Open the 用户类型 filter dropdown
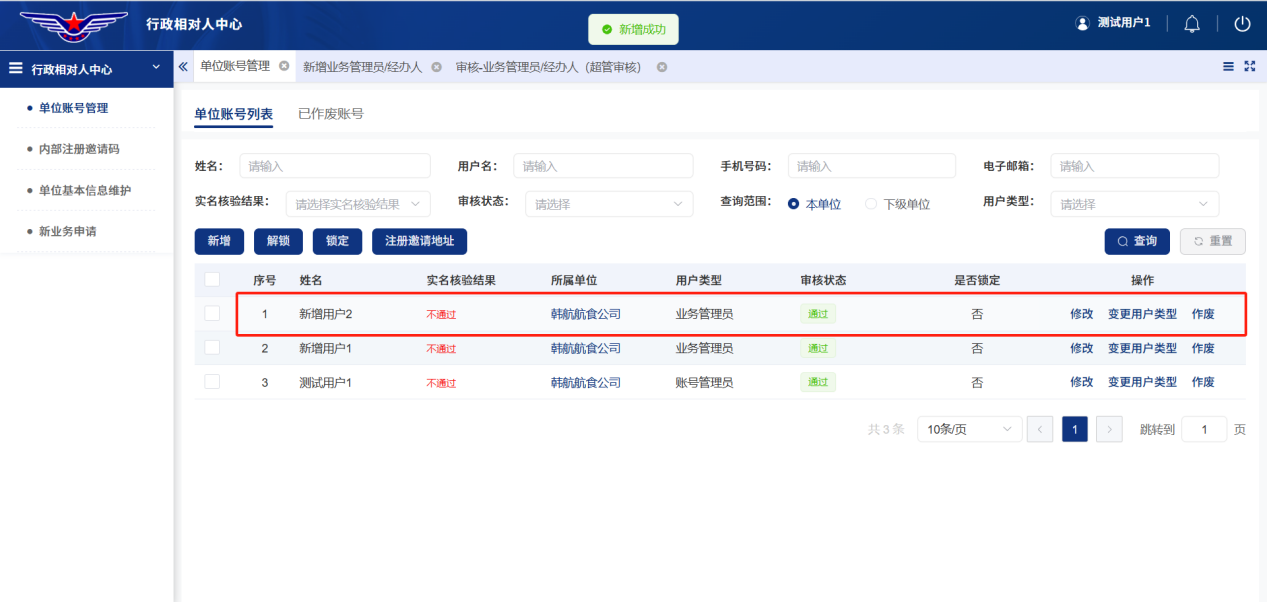Viewport: 1267px width, 602px height. (x=1135, y=204)
